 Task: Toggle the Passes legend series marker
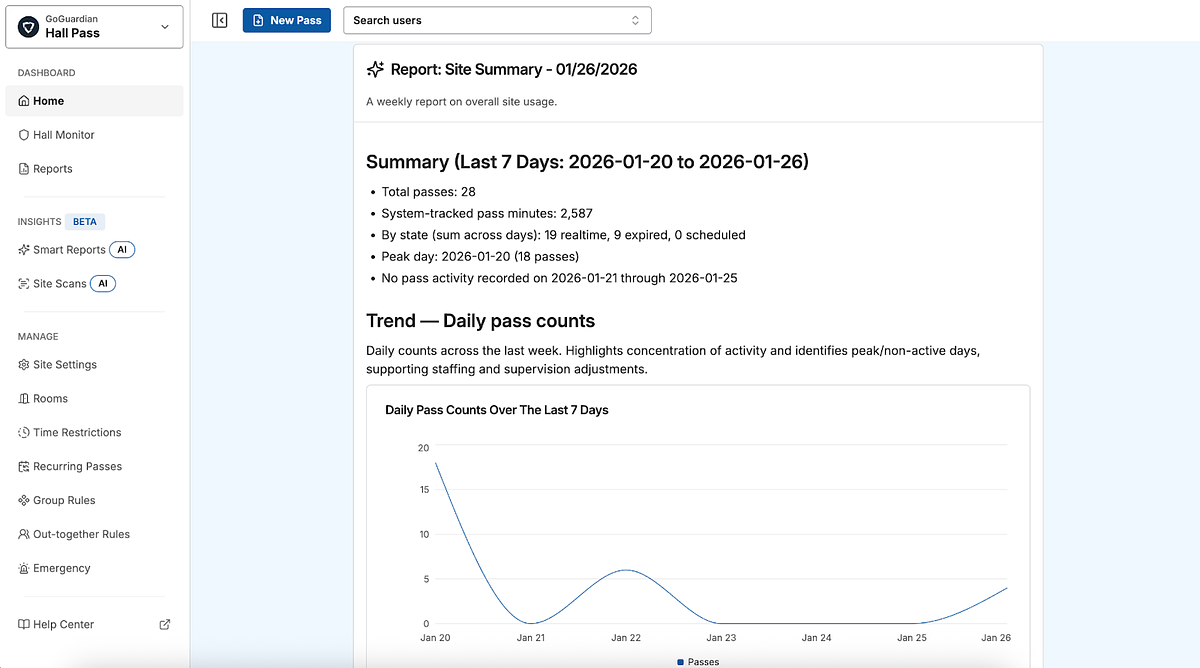click(x=681, y=662)
